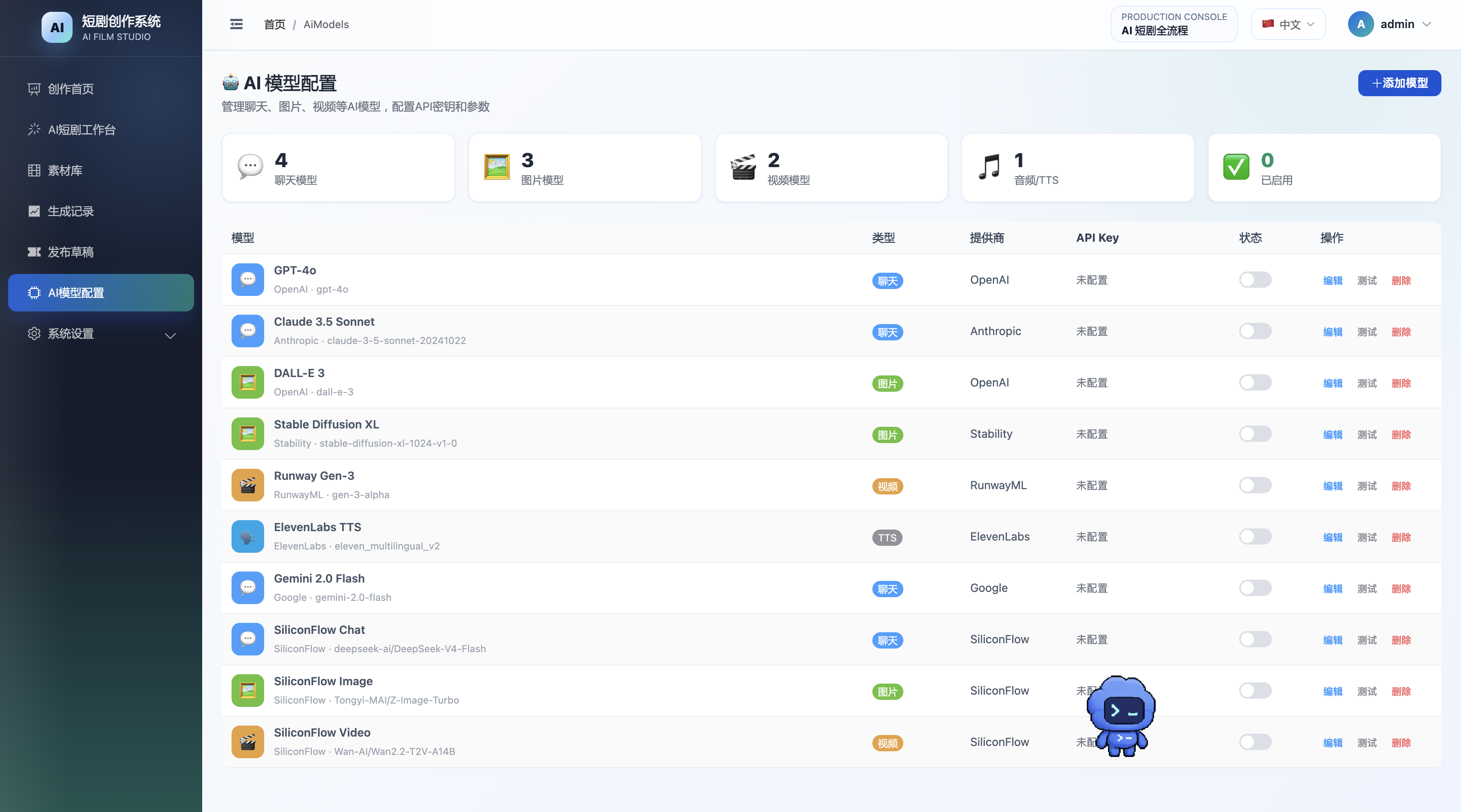Image resolution: width=1461 pixels, height=812 pixels.
Task: Click the 'RunwayML' provider cell
Action: 998,485
